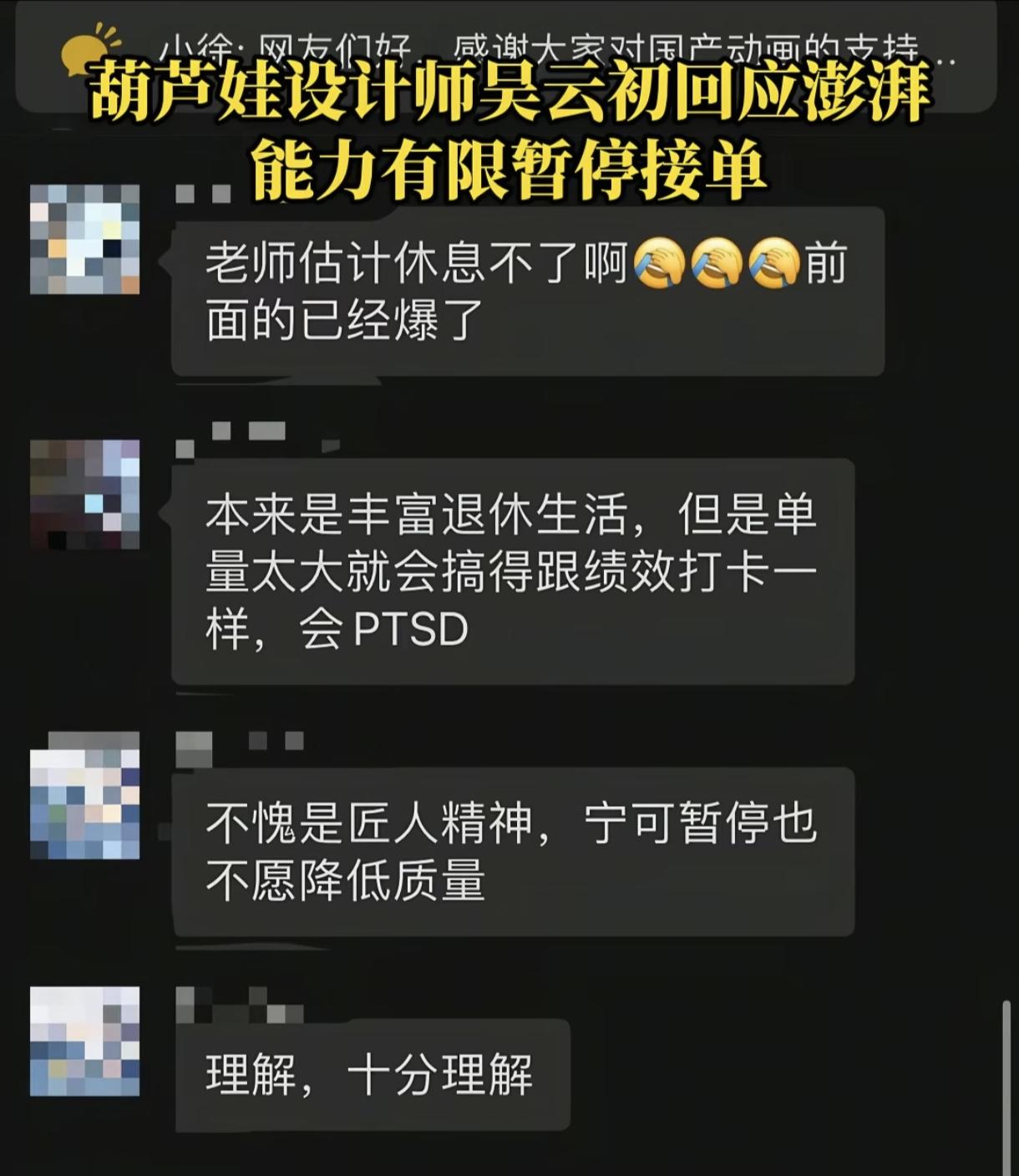Viewport: 1019px width, 1176px height.
Task: Tap the avatar next to the PTSD comment
Action: tap(84, 494)
